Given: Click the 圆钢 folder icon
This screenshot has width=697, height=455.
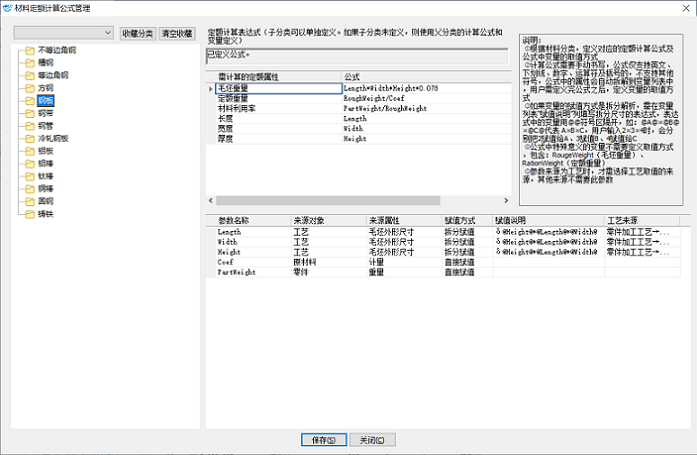Looking at the screenshot, I should (x=28, y=200).
